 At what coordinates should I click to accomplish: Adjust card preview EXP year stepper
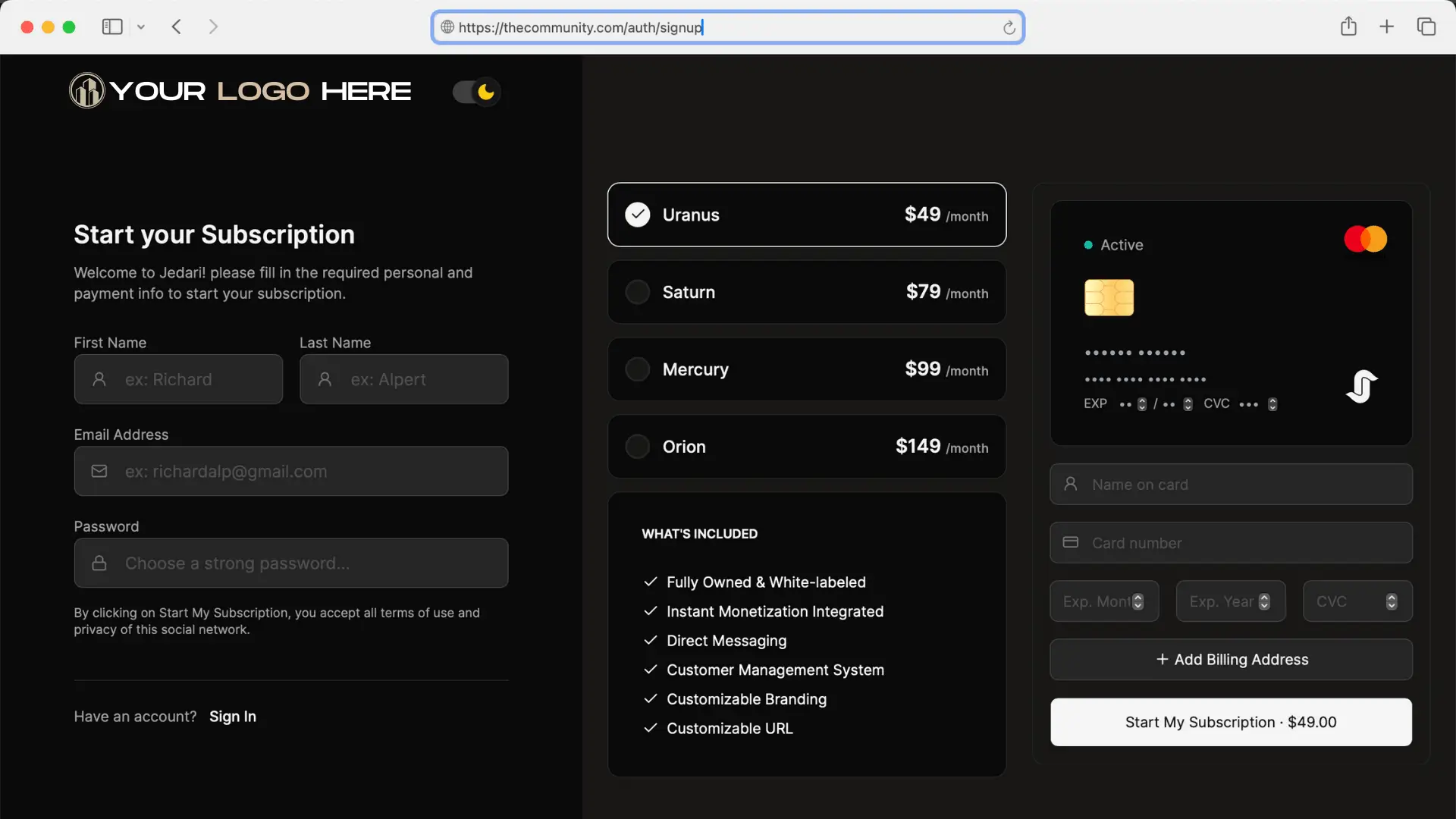coord(1188,404)
